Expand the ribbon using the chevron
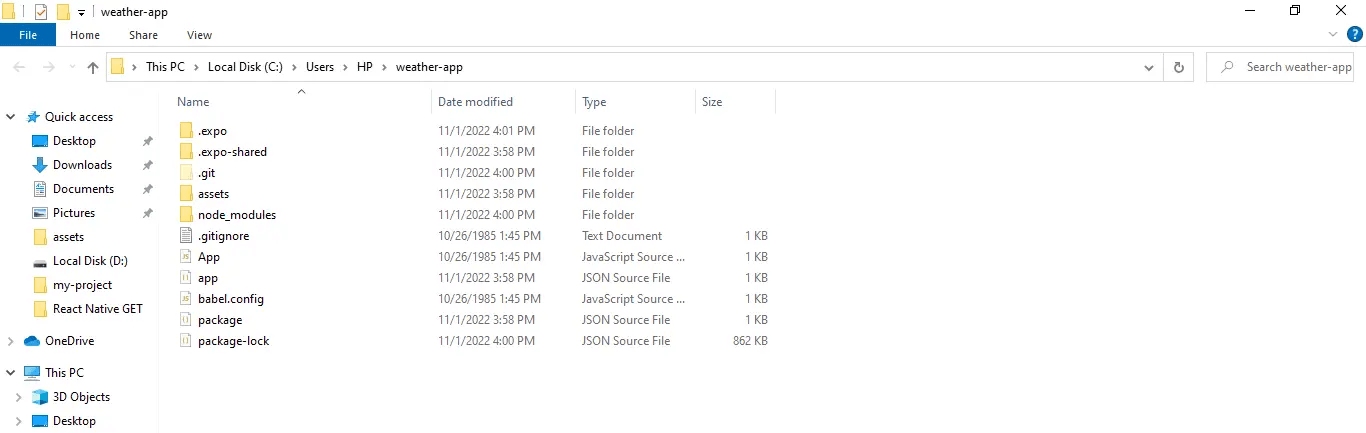 (1333, 35)
